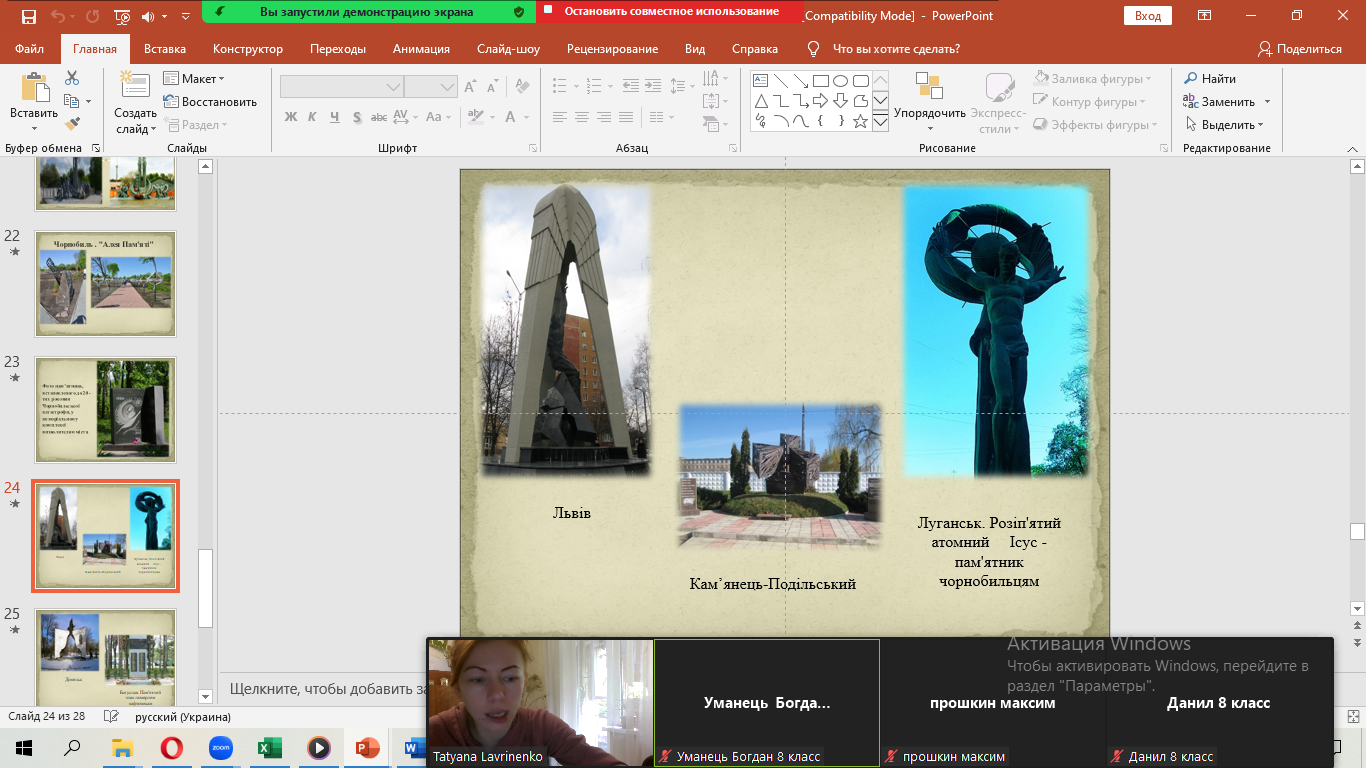Open the Файл menu
Image resolution: width=1366 pixels, height=768 pixels.
(30, 49)
